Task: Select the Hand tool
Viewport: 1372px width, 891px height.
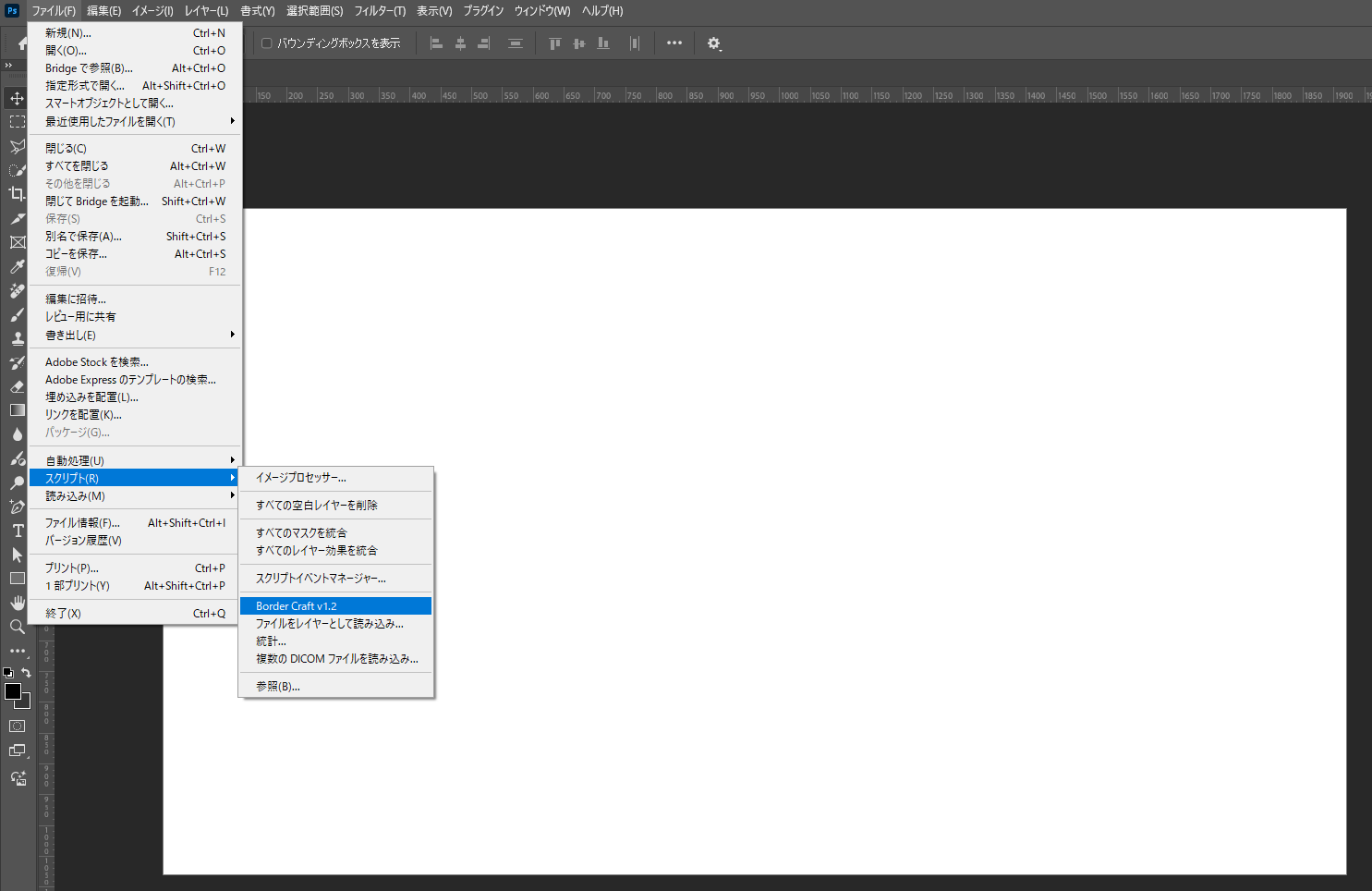Action: pos(17,603)
